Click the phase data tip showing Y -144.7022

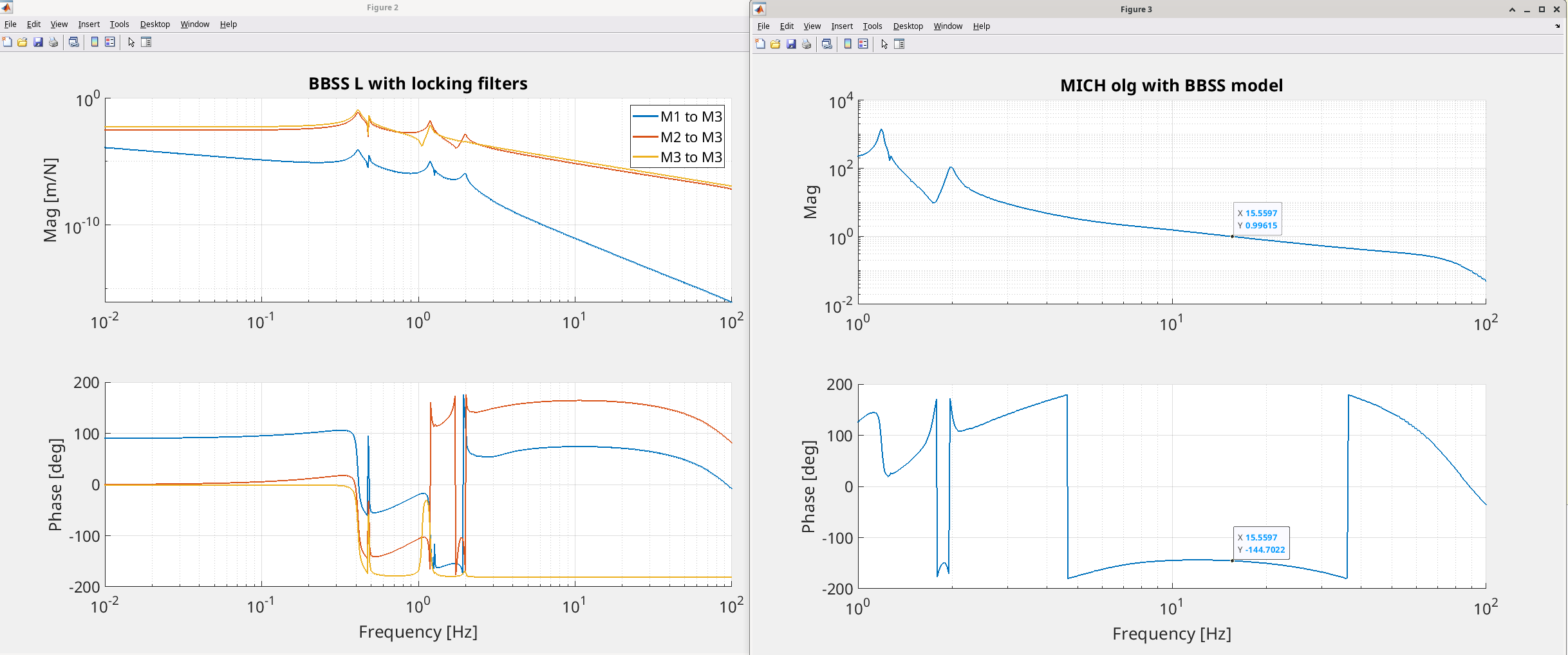(x=1261, y=544)
